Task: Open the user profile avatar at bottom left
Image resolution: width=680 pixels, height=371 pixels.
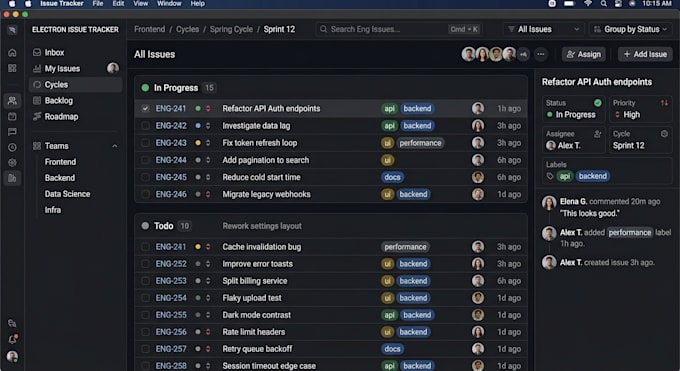Action: (12, 356)
